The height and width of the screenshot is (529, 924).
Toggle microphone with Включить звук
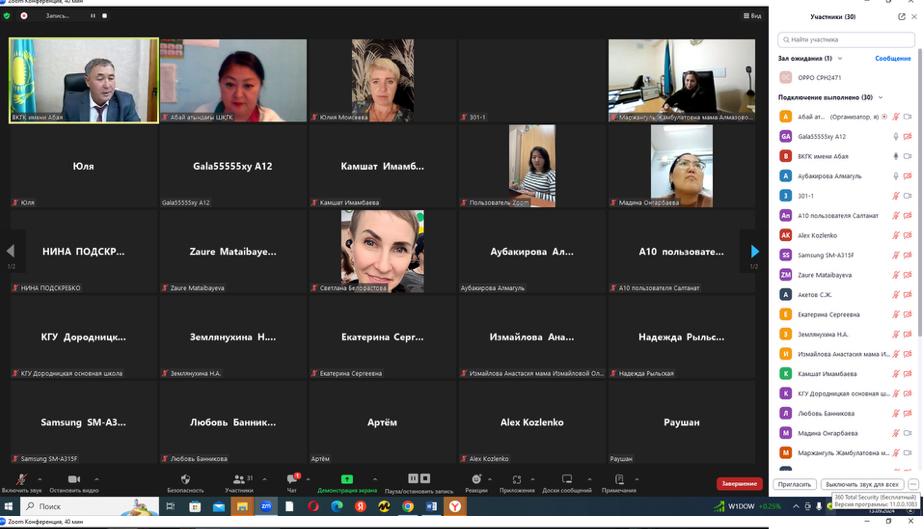21,479
